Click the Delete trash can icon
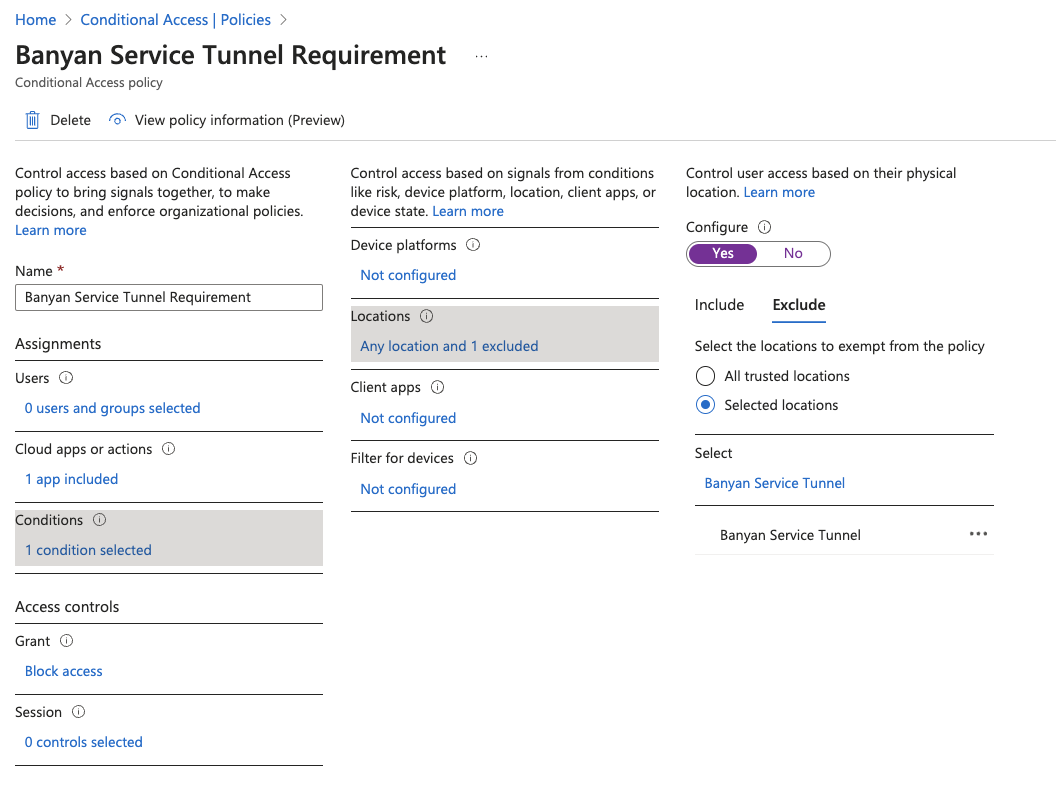Viewport: 1056px width, 806px height. pos(32,120)
